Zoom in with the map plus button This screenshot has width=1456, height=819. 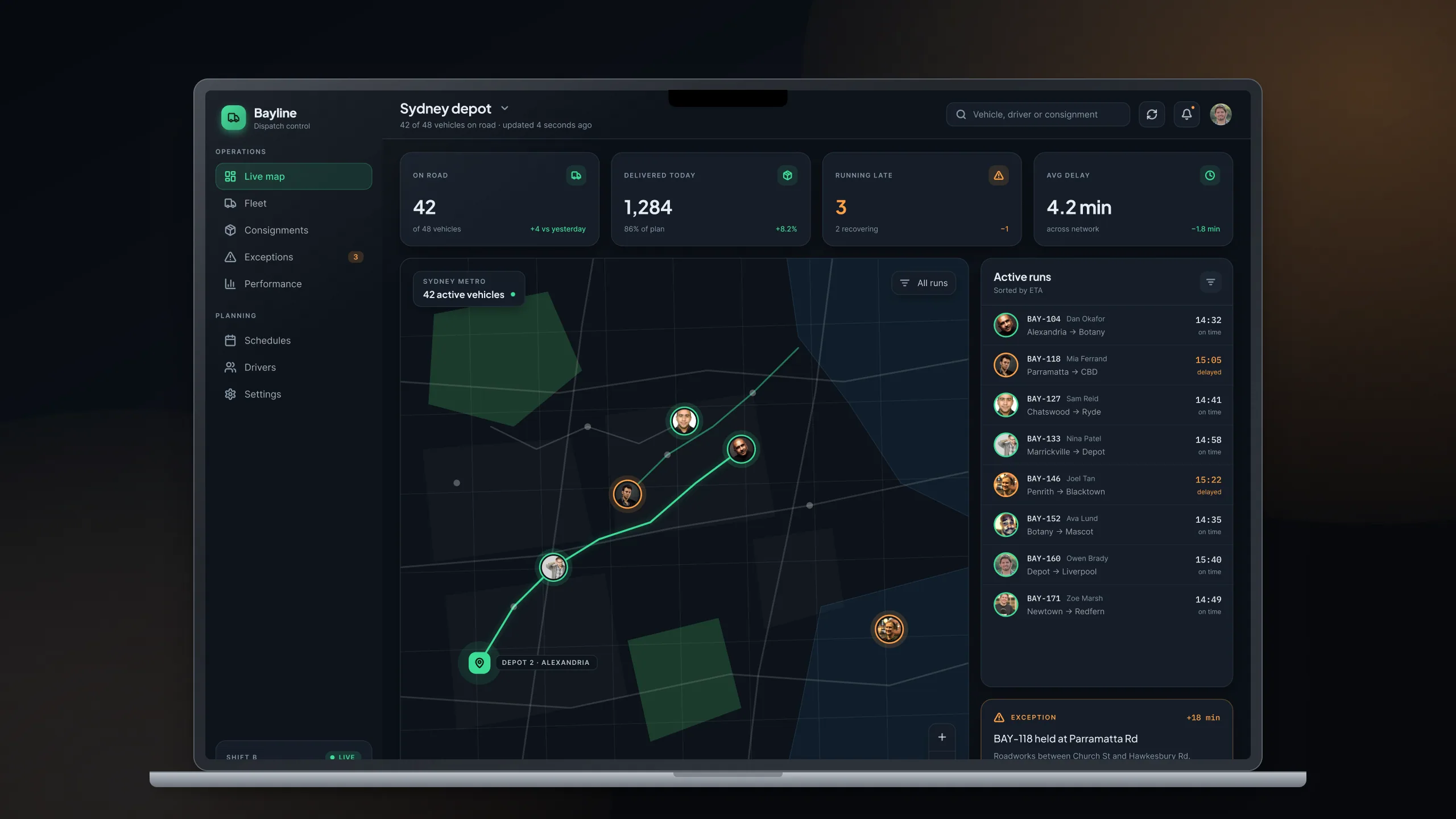[942, 737]
